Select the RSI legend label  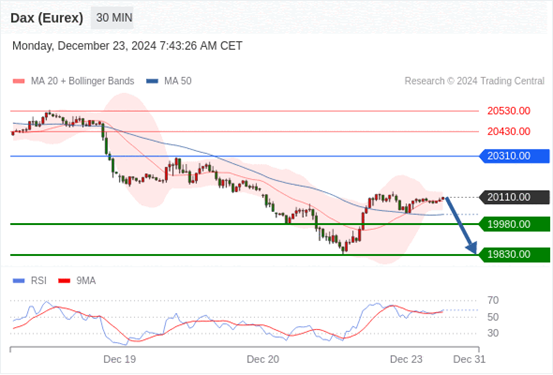(x=39, y=281)
